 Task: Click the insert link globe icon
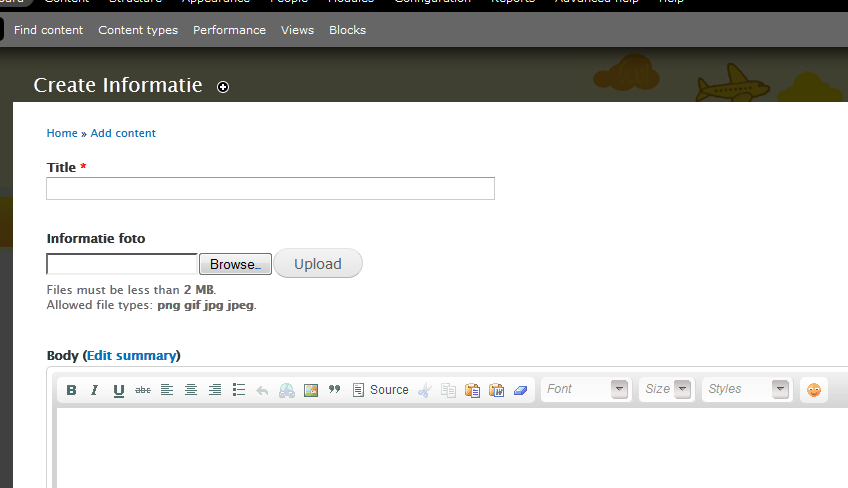click(287, 390)
